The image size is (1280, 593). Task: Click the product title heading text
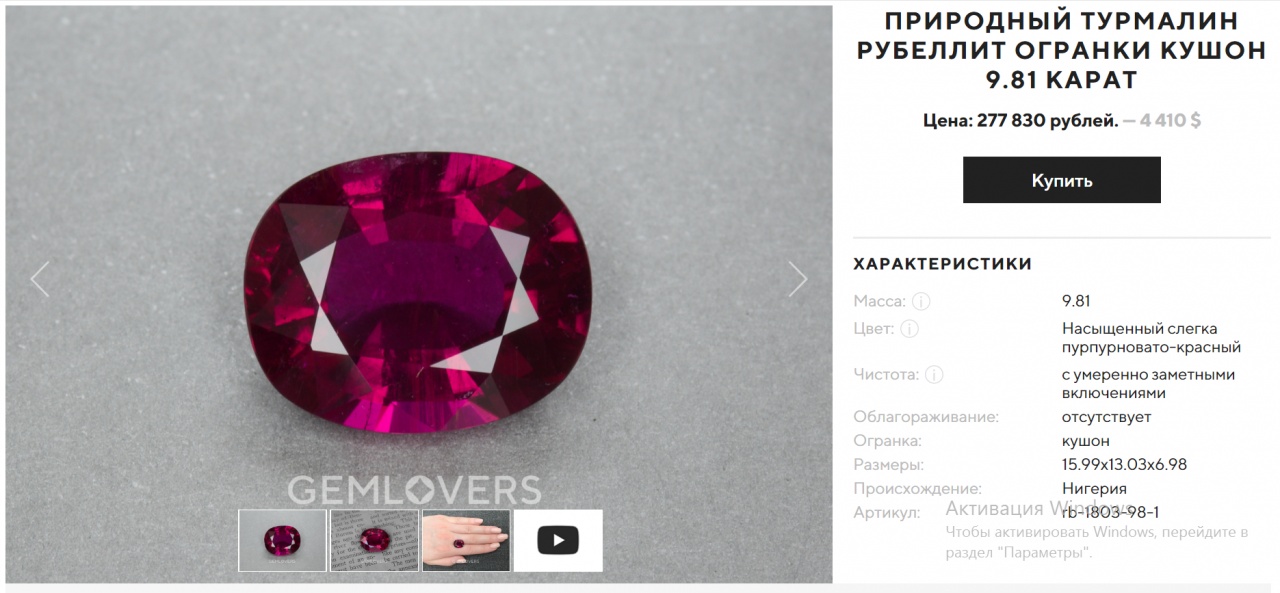tap(1061, 50)
